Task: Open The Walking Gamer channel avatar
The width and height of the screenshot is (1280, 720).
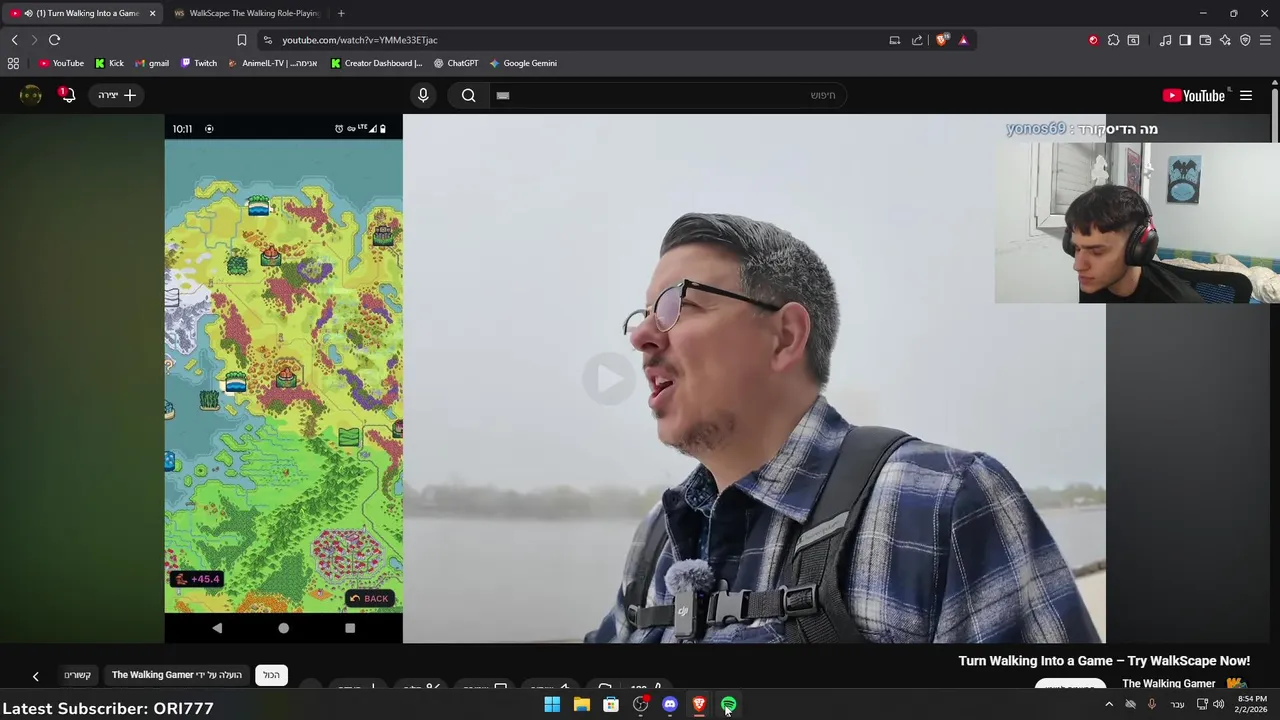Action: tap(1237, 685)
